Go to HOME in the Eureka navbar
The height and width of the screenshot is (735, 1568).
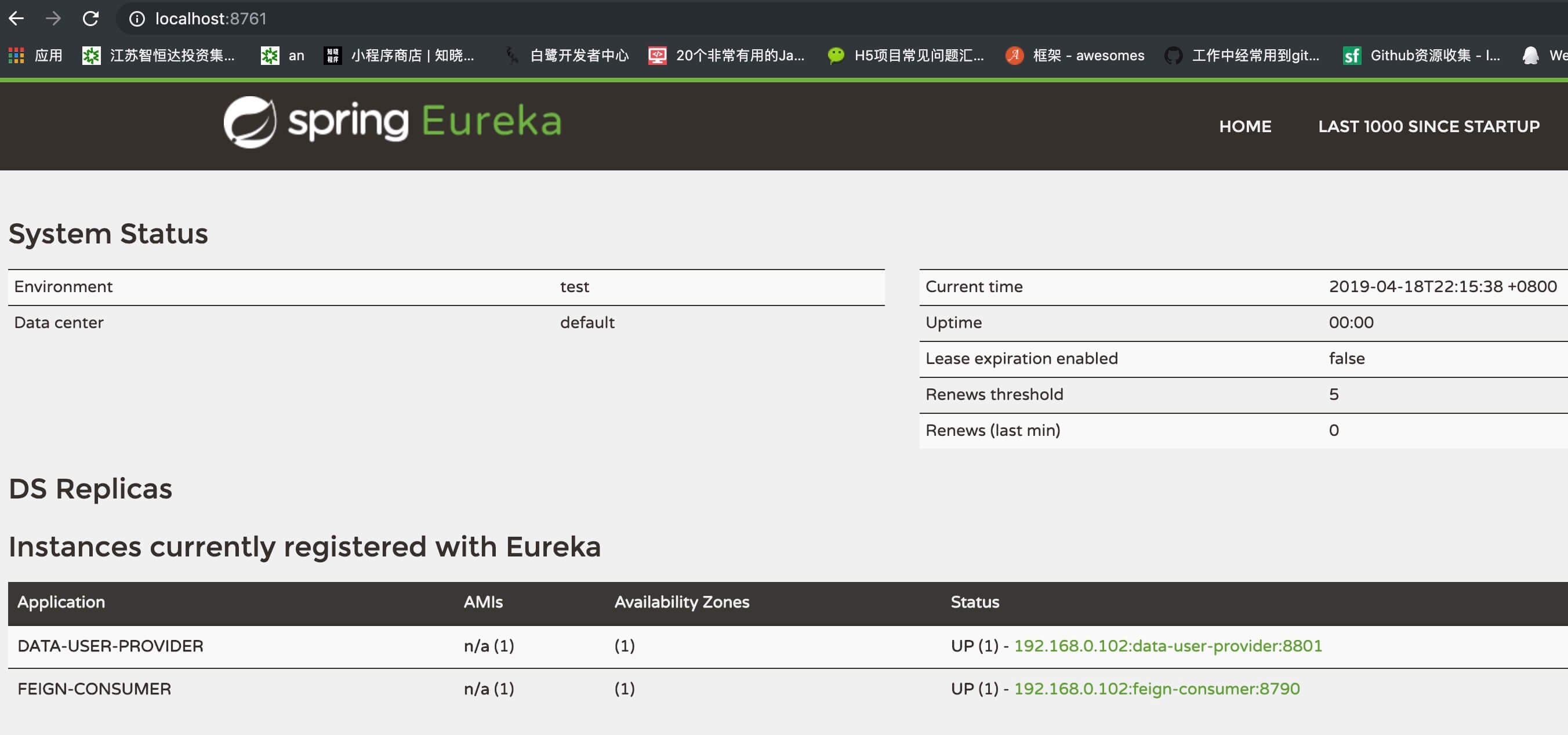1245,126
